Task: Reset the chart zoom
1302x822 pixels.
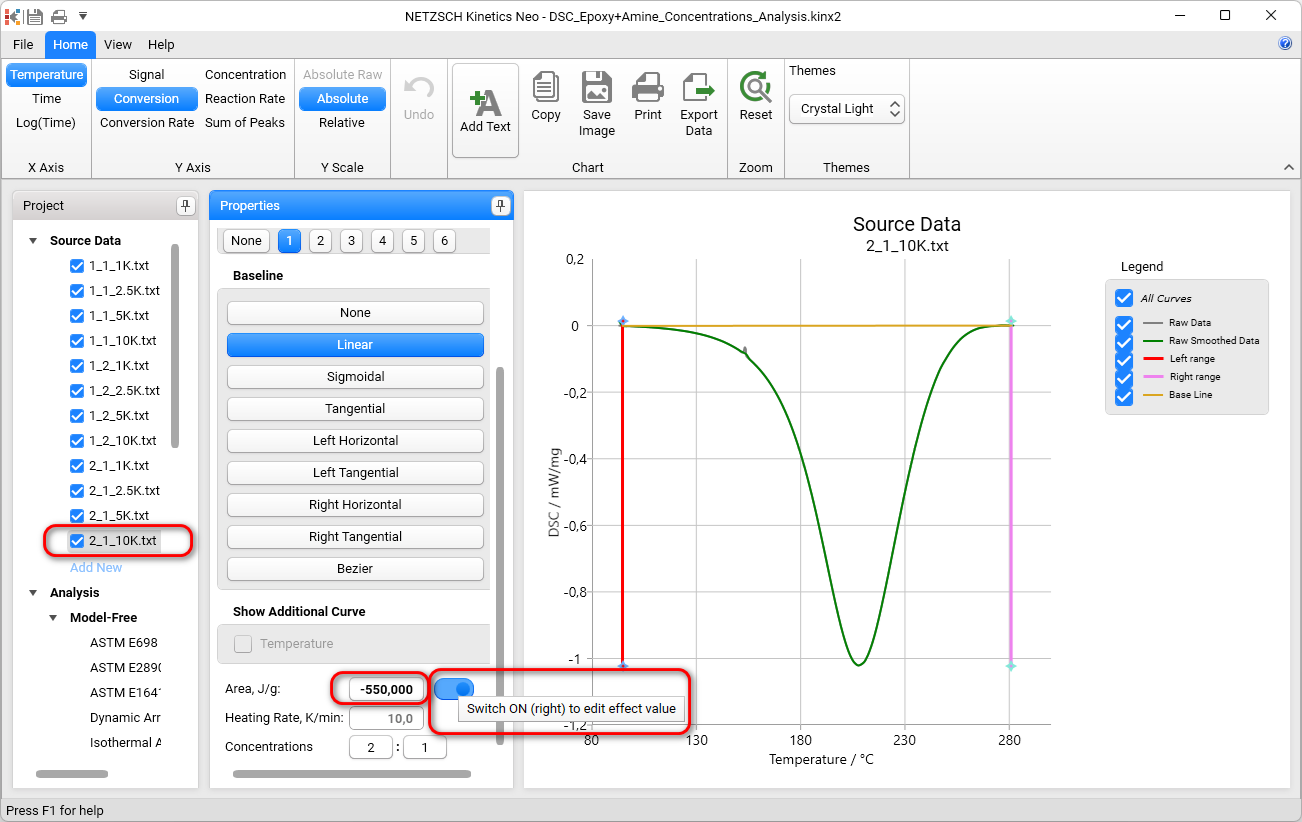Action: tap(755, 100)
